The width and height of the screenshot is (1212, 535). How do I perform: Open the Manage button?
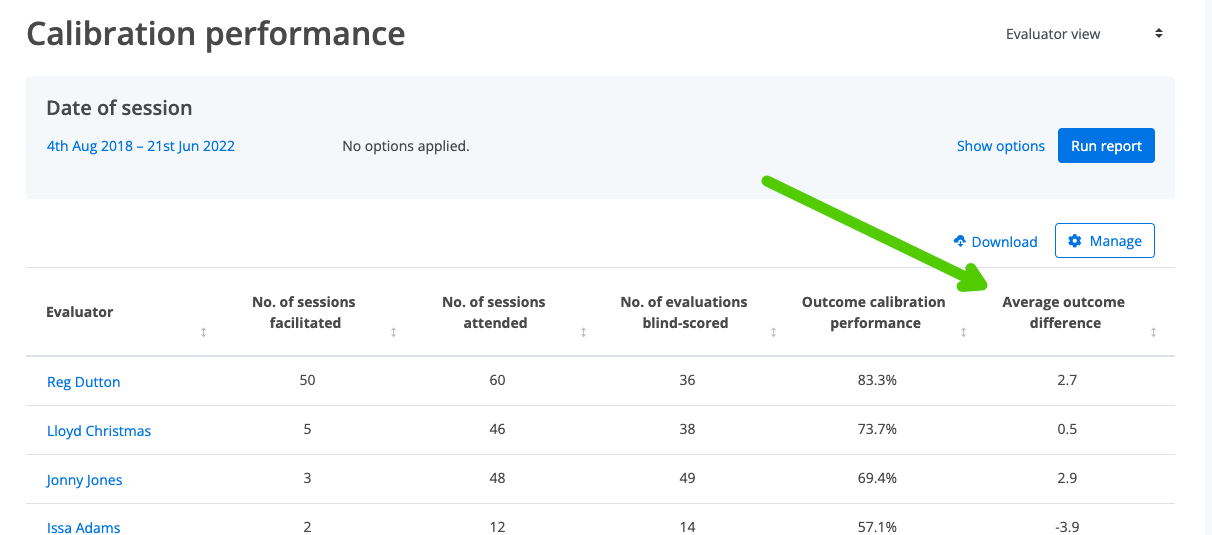[x=1105, y=241]
